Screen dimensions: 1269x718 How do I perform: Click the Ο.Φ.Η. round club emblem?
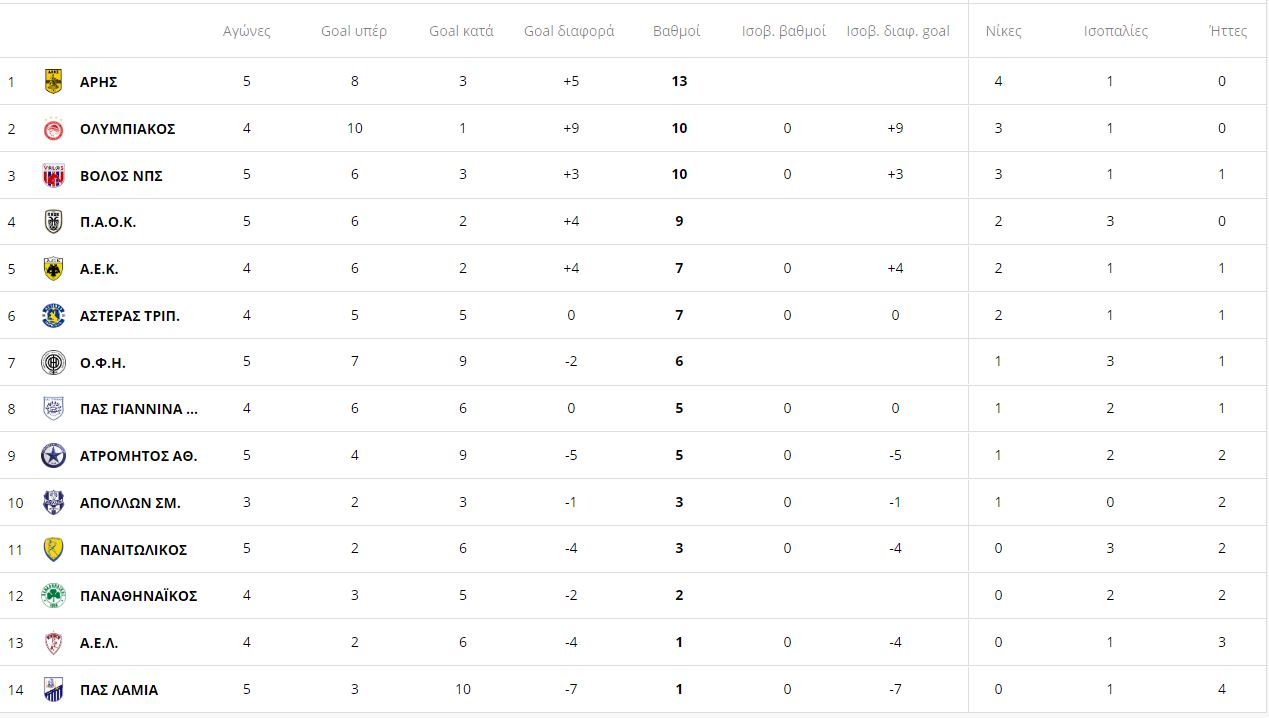point(54,363)
